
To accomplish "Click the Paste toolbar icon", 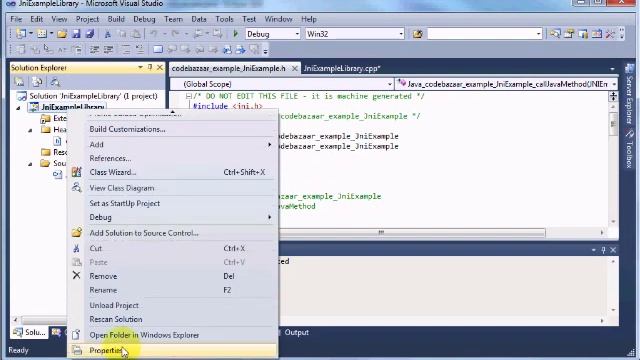I will 136,34.
